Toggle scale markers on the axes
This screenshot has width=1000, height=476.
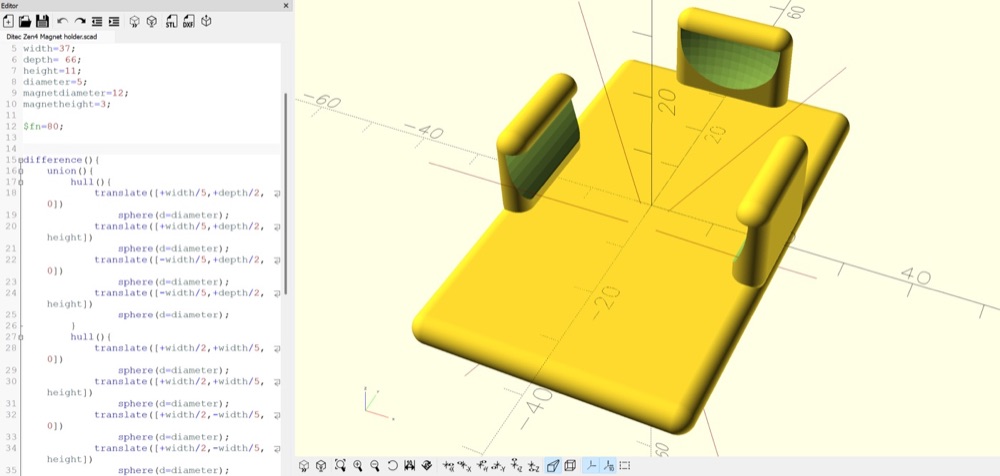608,466
